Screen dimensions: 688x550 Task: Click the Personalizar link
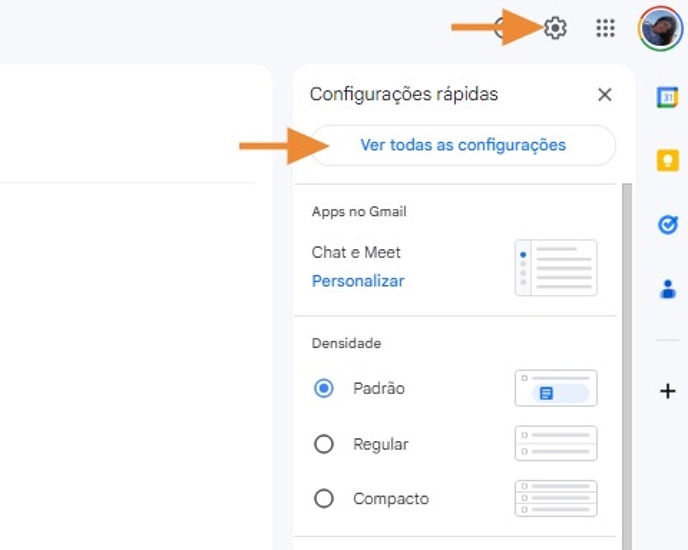[358, 281]
